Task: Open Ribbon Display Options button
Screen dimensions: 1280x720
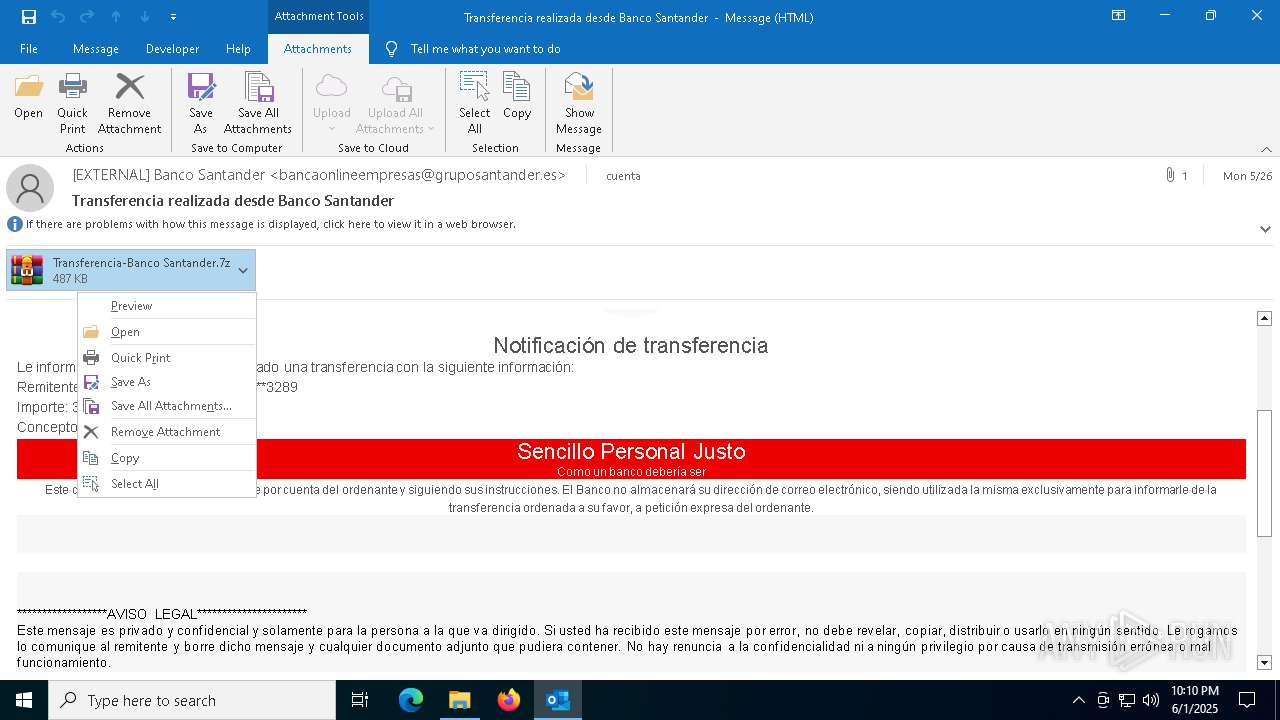Action: [1118, 16]
